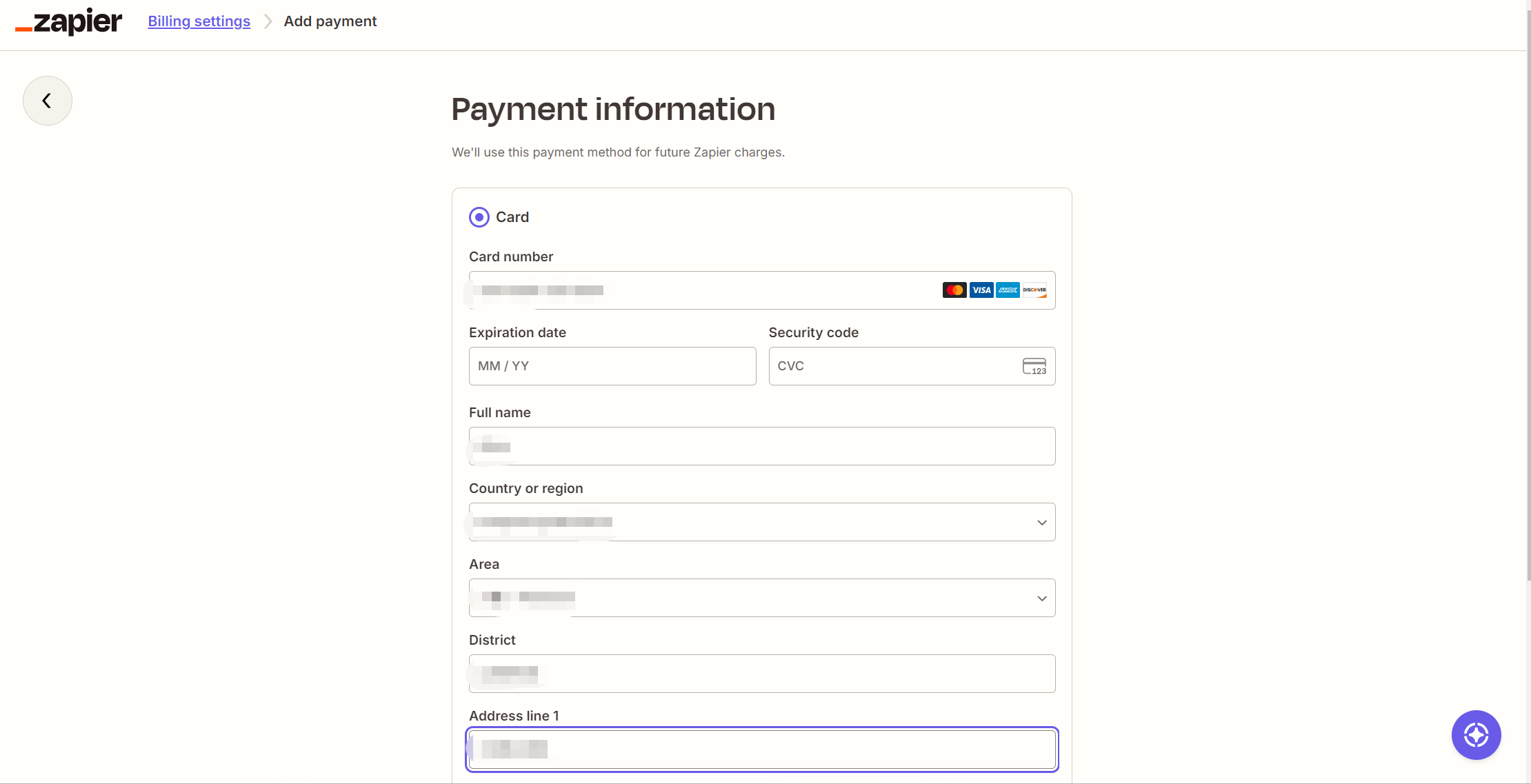This screenshot has width=1531, height=784.
Task: Click the Mastercard icon in card field
Action: (x=954, y=290)
